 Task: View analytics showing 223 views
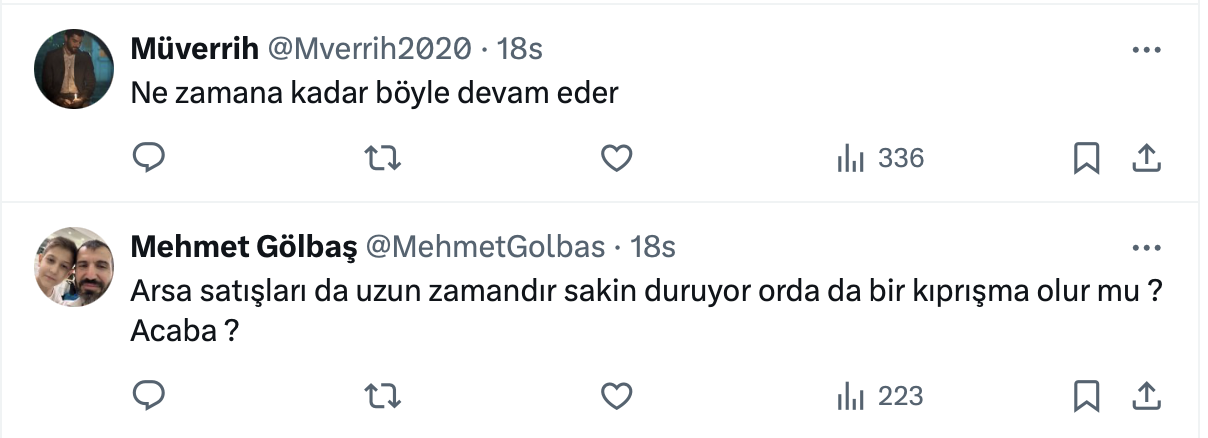pos(880,396)
